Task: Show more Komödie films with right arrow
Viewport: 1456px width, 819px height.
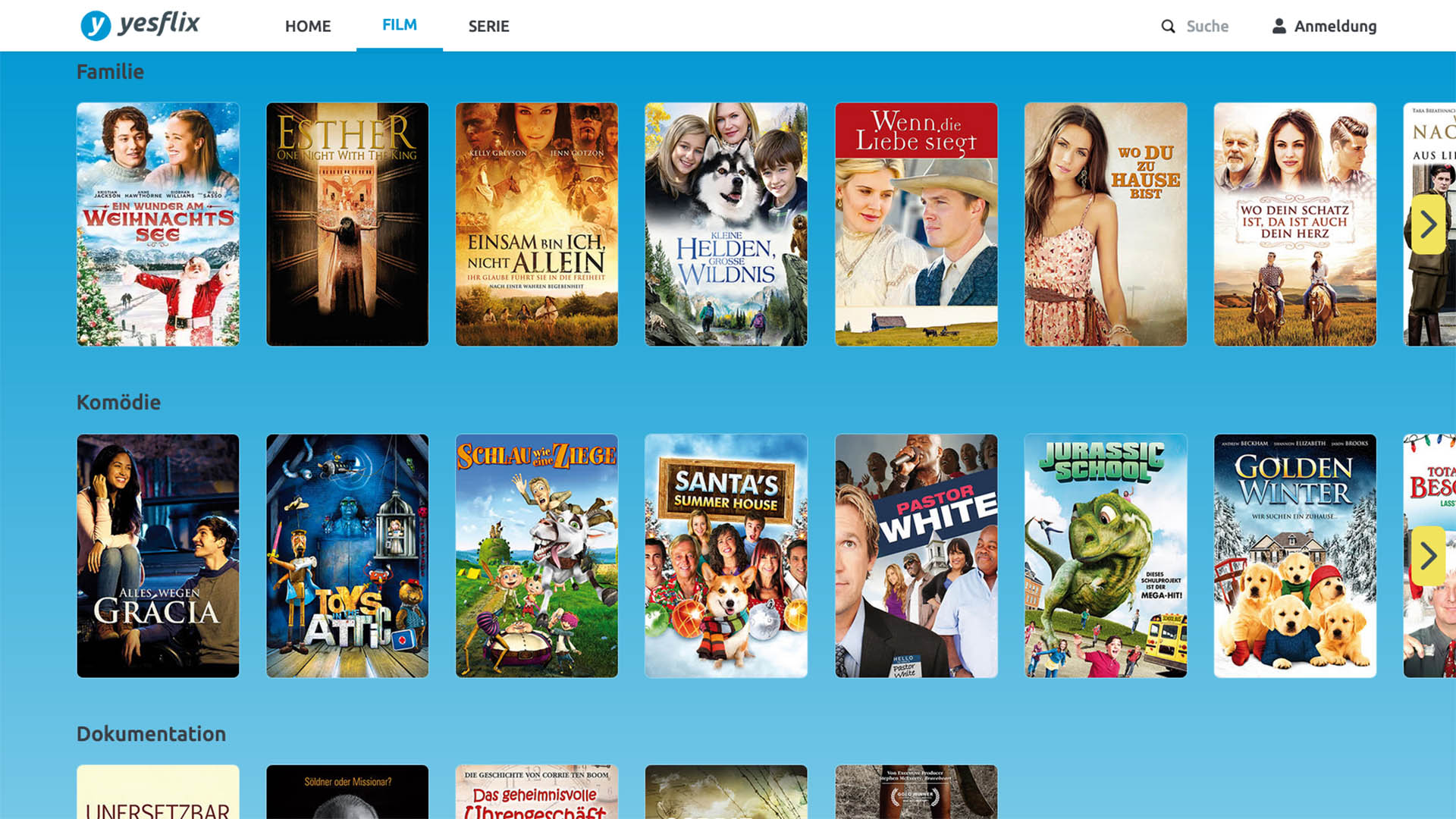Action: pos(1429,556)
